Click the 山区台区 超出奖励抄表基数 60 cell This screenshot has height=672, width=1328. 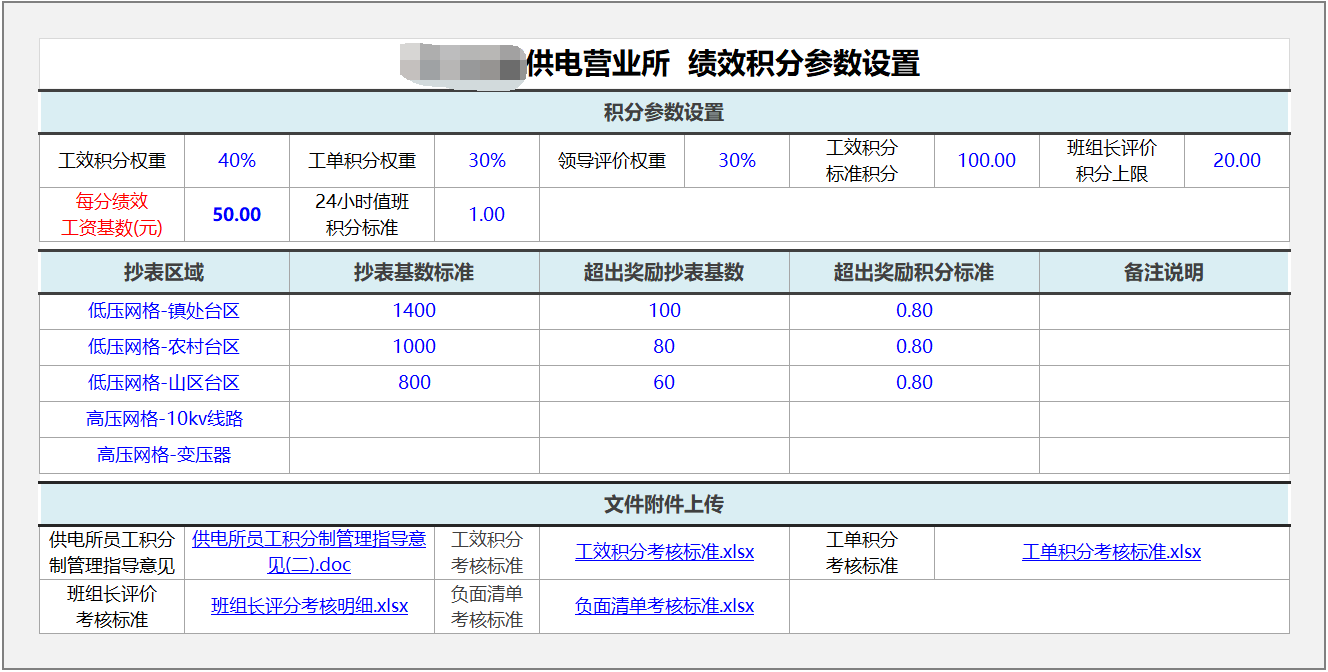tap(664, 383)
